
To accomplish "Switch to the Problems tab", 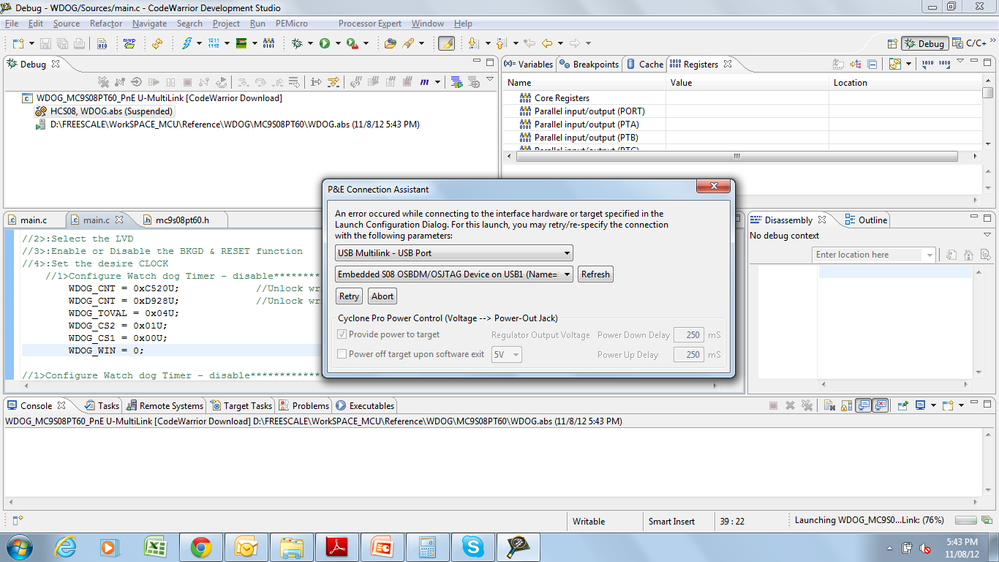I will coord(305,405).
